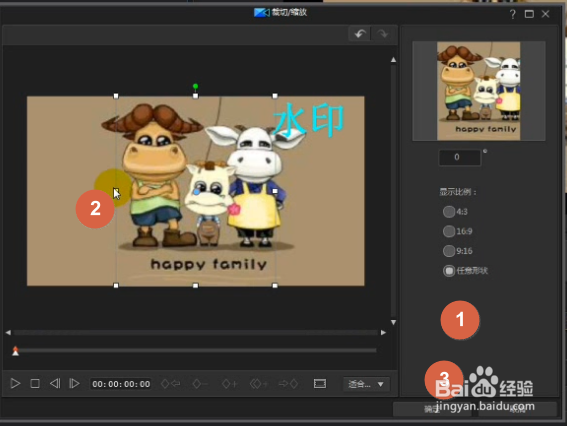Select the 16:9 aspect ratio radio button
Image resolution: width=567 pixels, height=426 pixels.
[x=449, y=231]
